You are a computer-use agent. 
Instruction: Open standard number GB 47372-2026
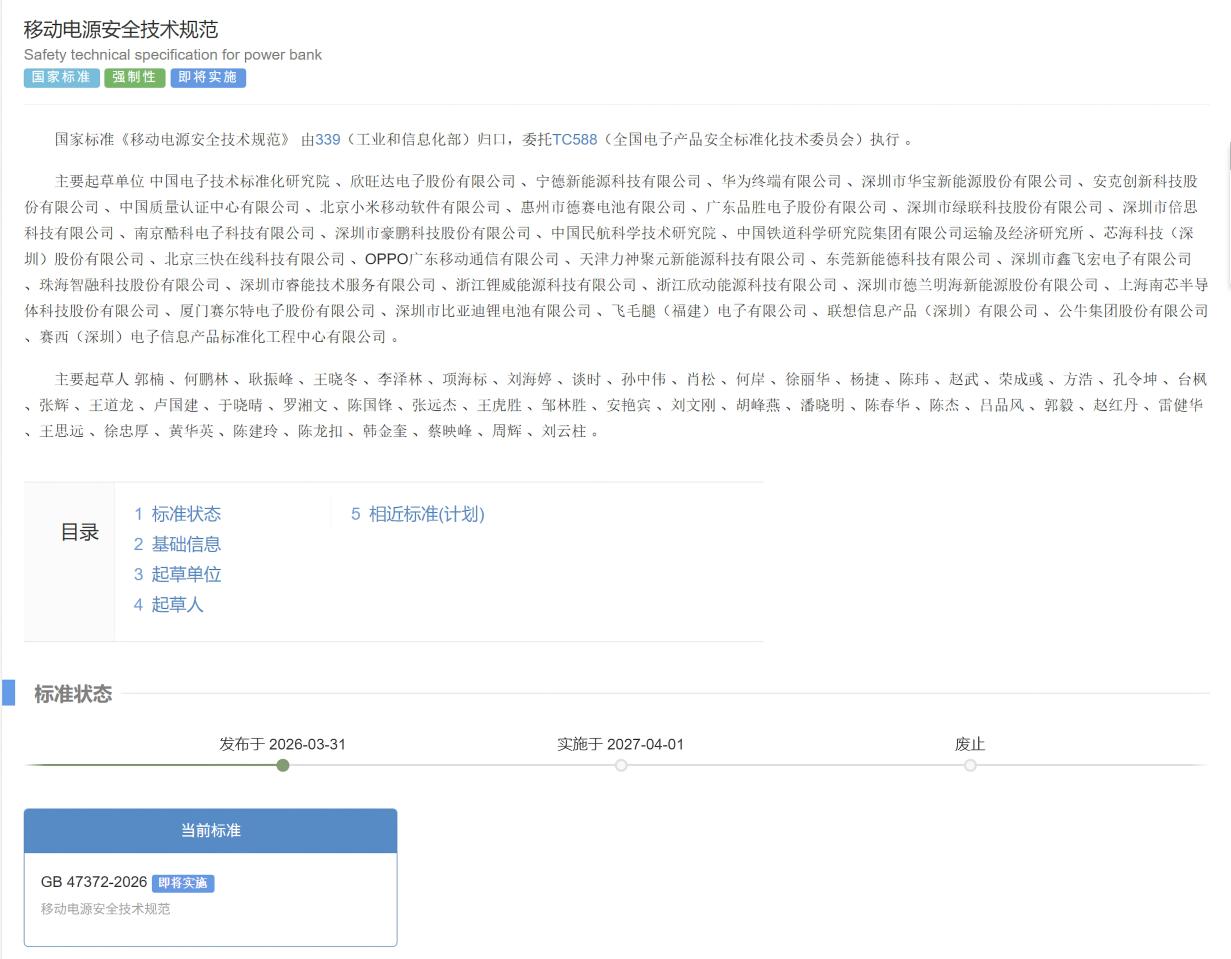click(x=94, y=883)
